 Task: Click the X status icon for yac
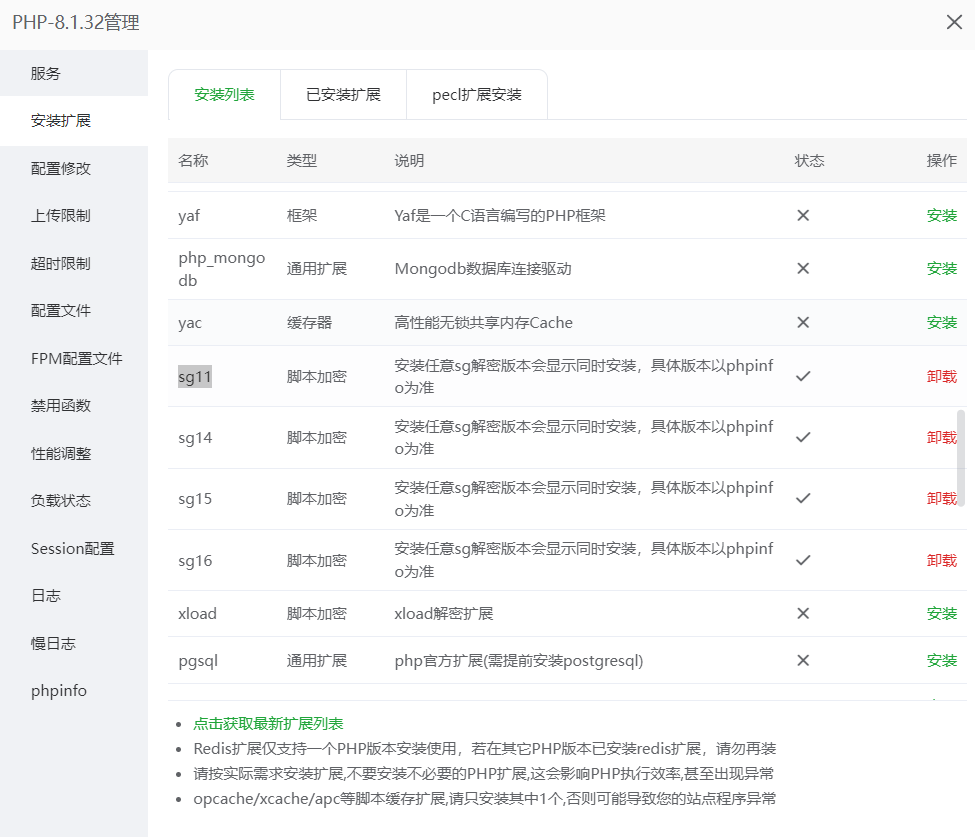[x=802, y=322]
